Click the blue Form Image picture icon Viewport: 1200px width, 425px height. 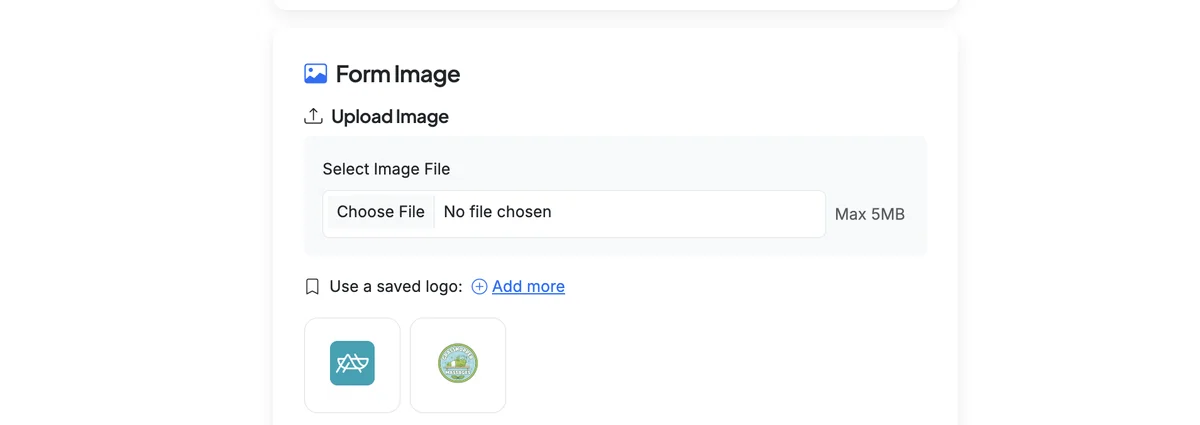pyautogui.click(x=315, y=73)
